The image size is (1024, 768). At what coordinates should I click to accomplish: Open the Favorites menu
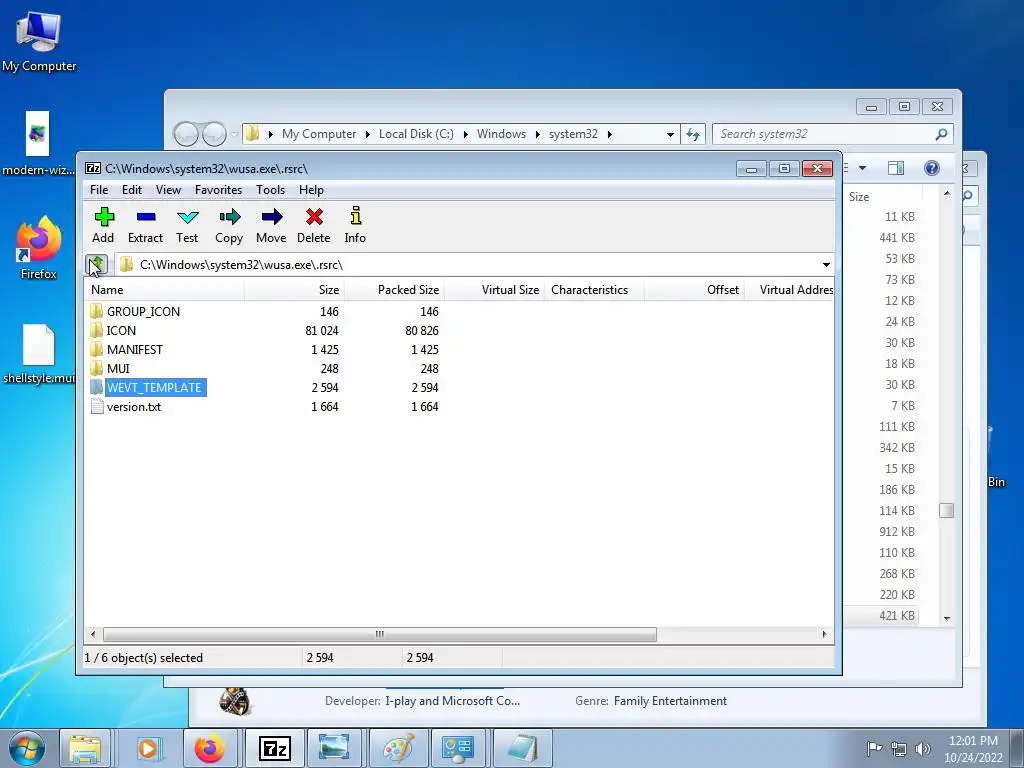219,190
